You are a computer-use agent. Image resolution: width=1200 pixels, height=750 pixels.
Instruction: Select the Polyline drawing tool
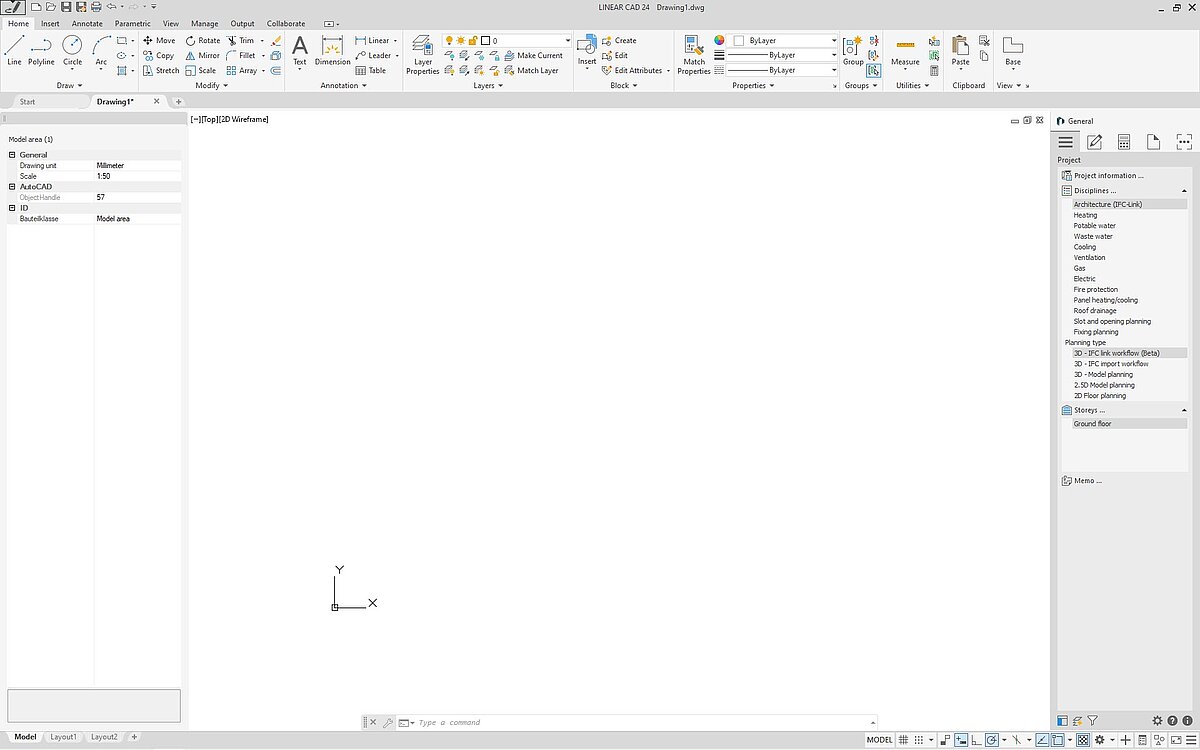coord(41,49)
